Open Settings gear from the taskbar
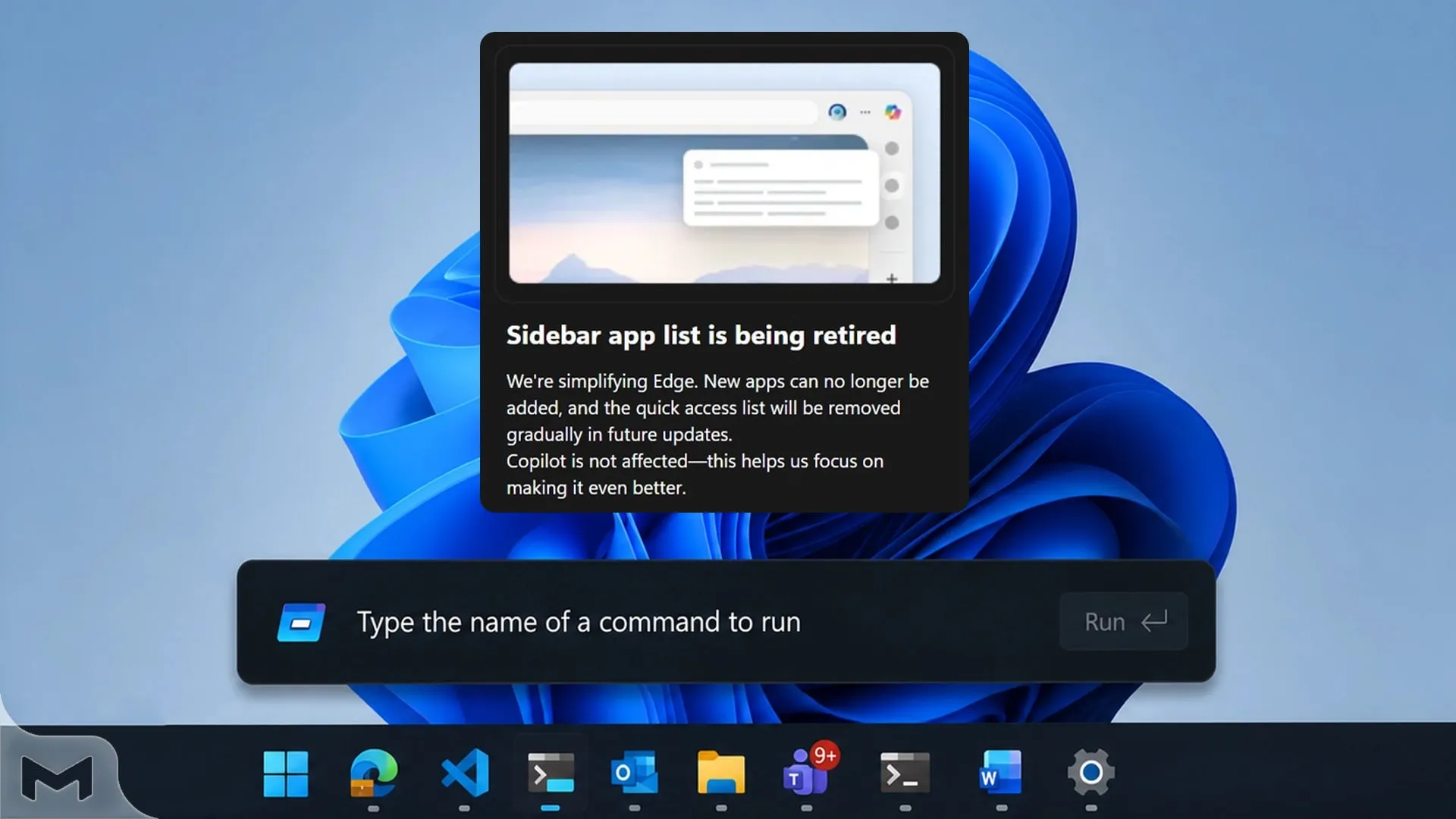 1090,773
